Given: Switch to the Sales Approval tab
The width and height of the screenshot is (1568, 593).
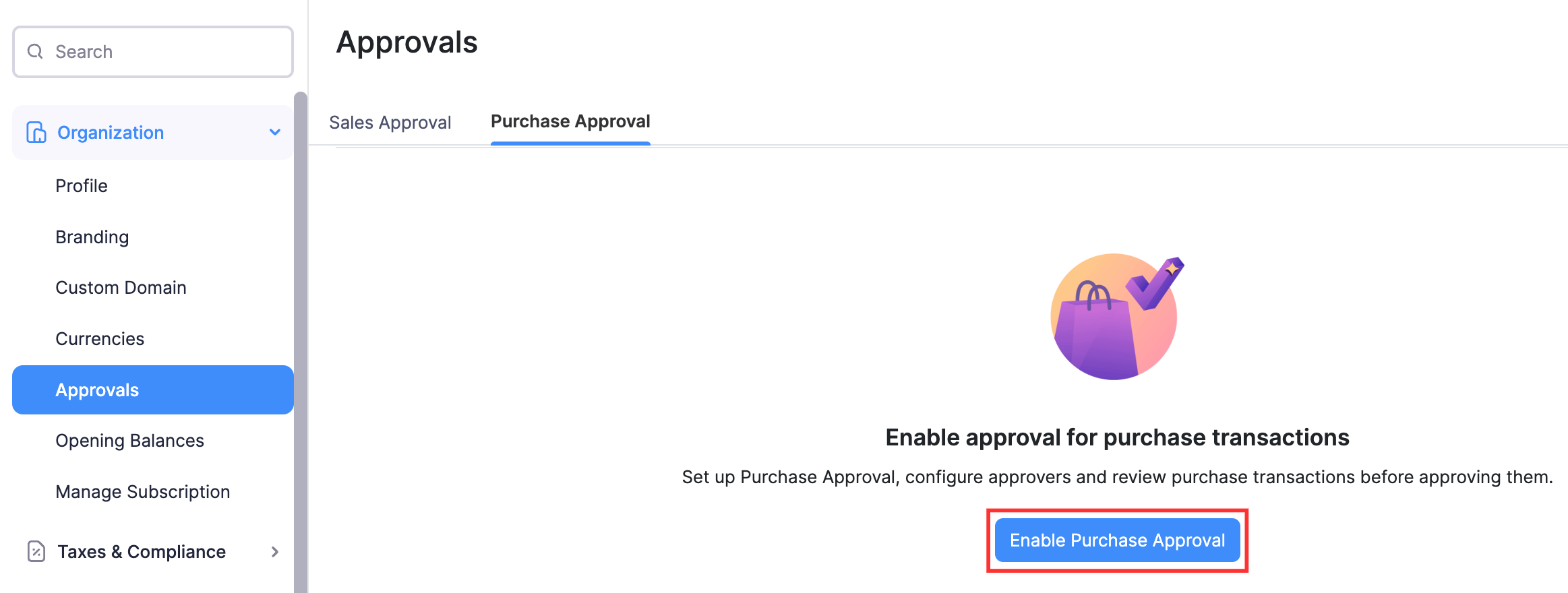Looking at the screenshot, I should pos(390,122).
